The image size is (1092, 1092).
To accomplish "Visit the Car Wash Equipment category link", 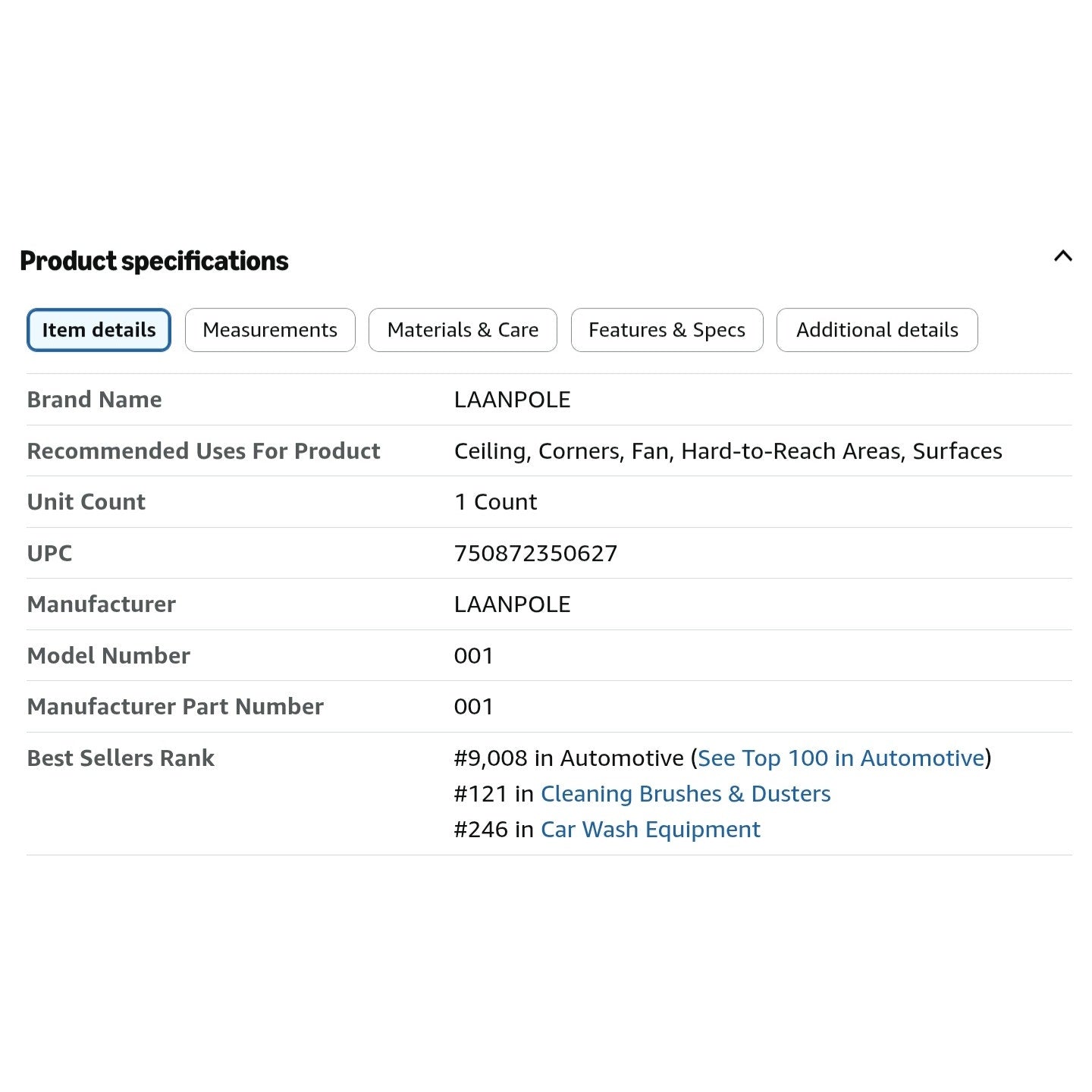I will tap(650, 829).
